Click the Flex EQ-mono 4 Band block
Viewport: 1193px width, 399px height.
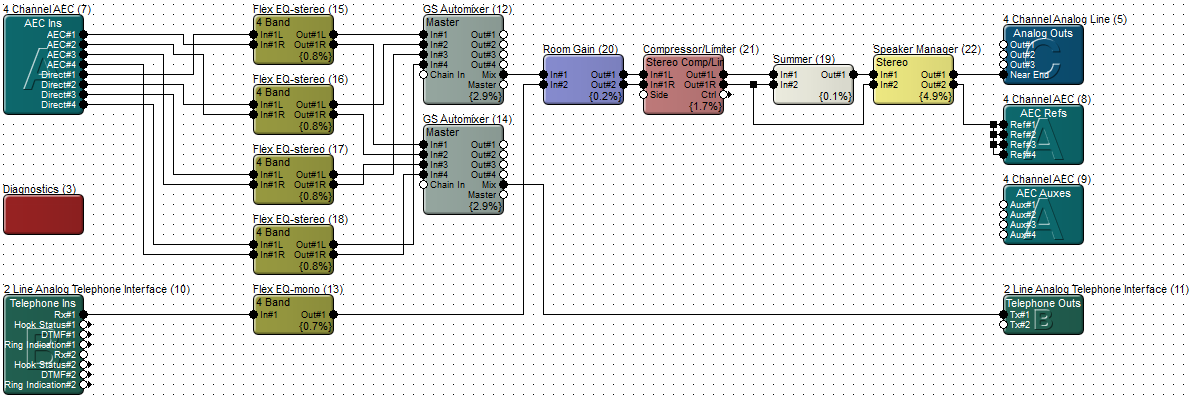[x=293, y=314]
